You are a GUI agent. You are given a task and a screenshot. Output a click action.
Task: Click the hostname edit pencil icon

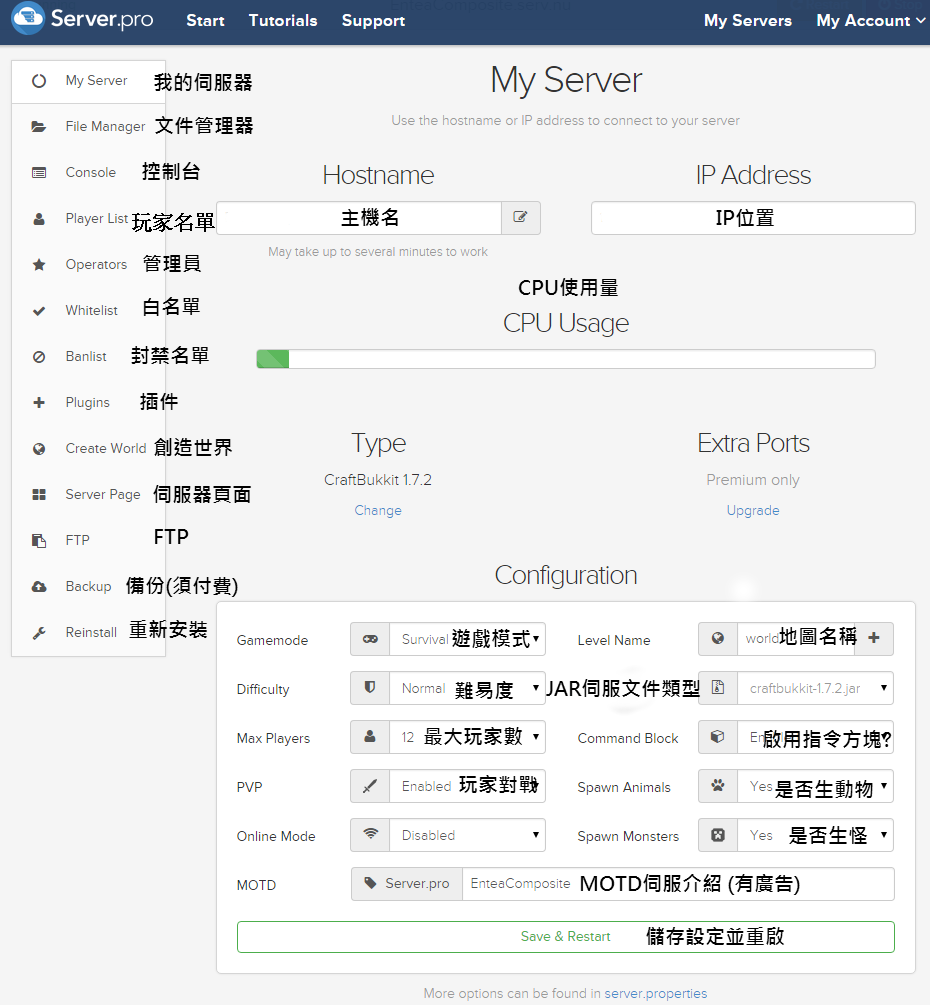coord(520,217)
